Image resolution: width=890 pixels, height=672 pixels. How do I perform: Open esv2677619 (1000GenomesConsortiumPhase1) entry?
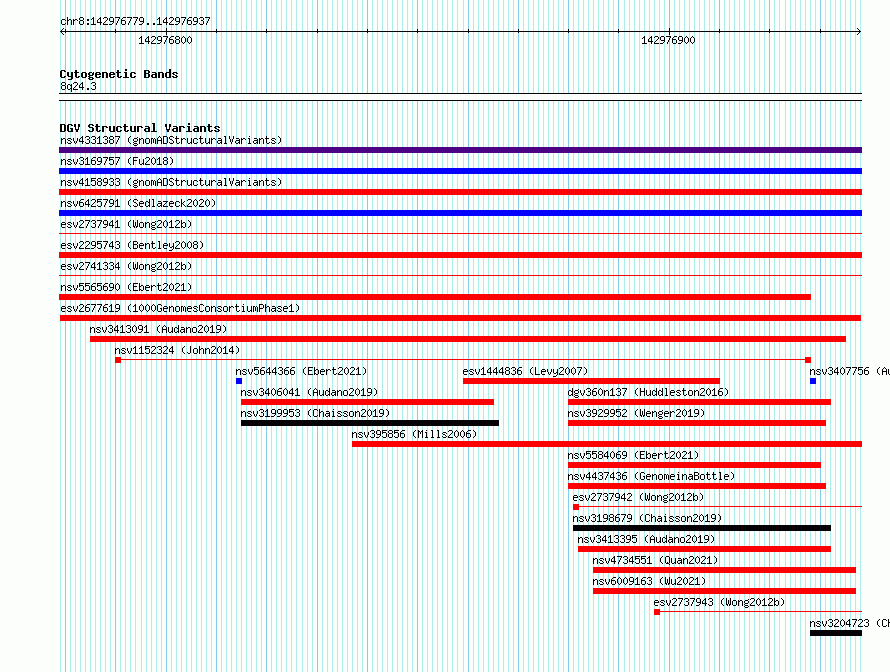pos(180,308)
